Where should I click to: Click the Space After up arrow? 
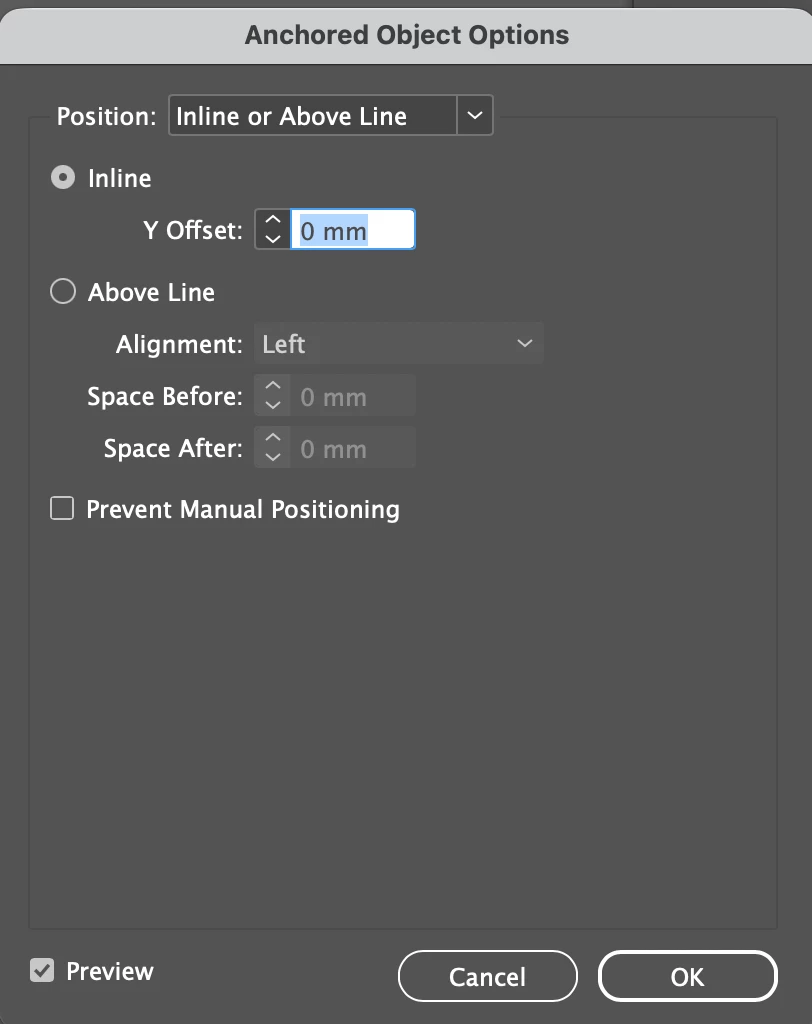click(272, 438)
